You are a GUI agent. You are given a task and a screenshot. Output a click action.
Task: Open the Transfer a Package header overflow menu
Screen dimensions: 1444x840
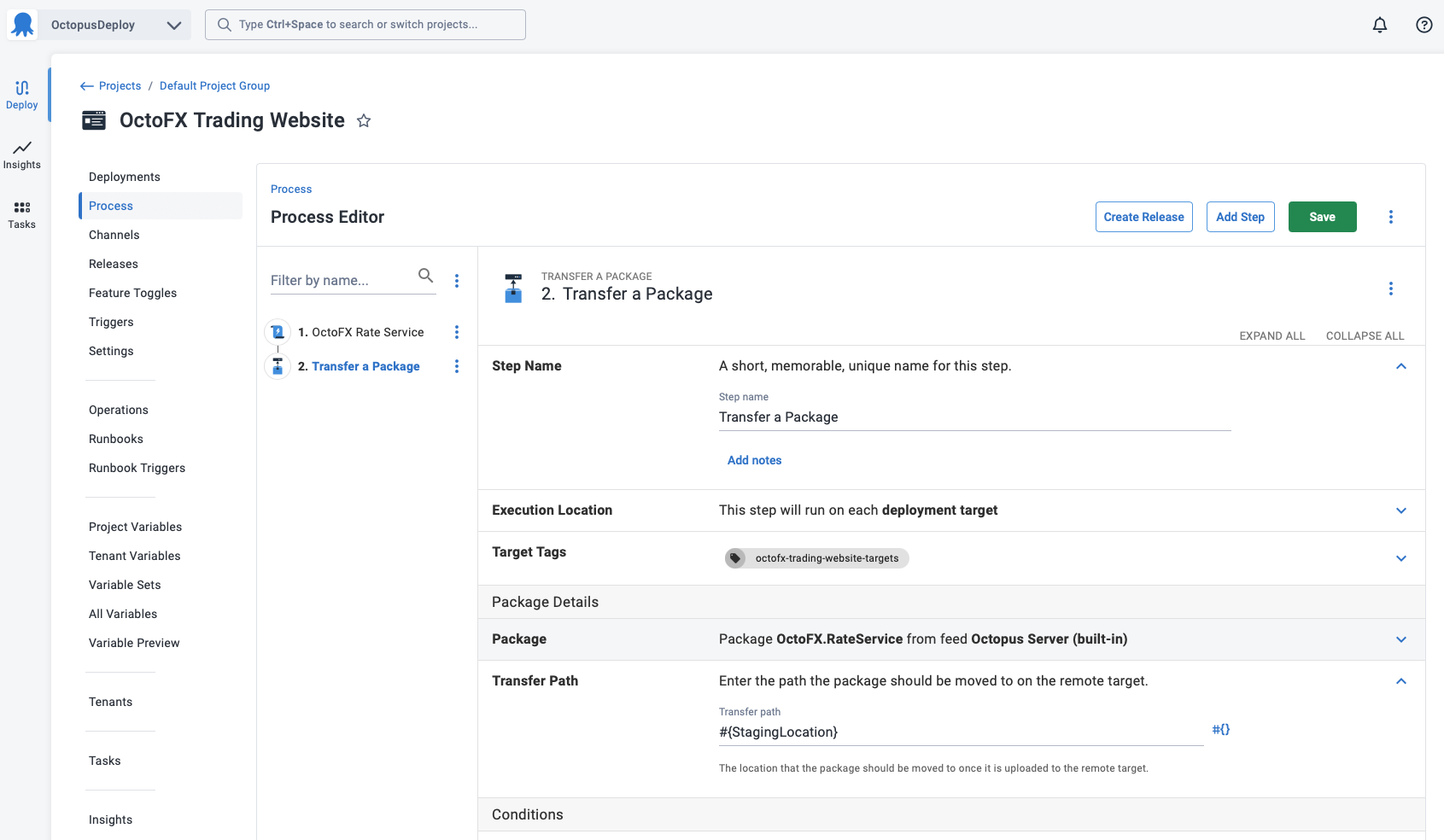(1391, 289)
